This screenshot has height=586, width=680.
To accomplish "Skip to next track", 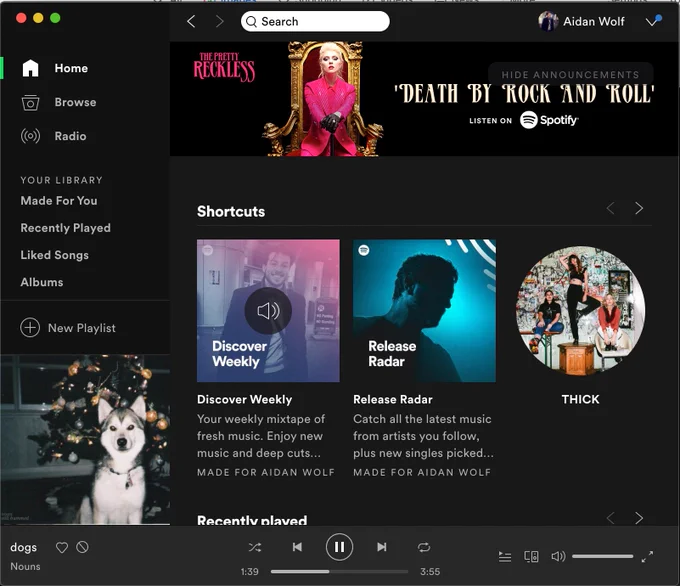I will click(x=382, y=547).
